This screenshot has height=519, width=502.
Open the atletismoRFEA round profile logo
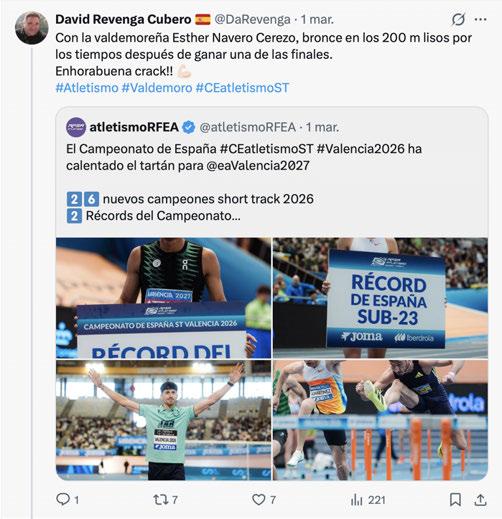[x=76, y=127]
